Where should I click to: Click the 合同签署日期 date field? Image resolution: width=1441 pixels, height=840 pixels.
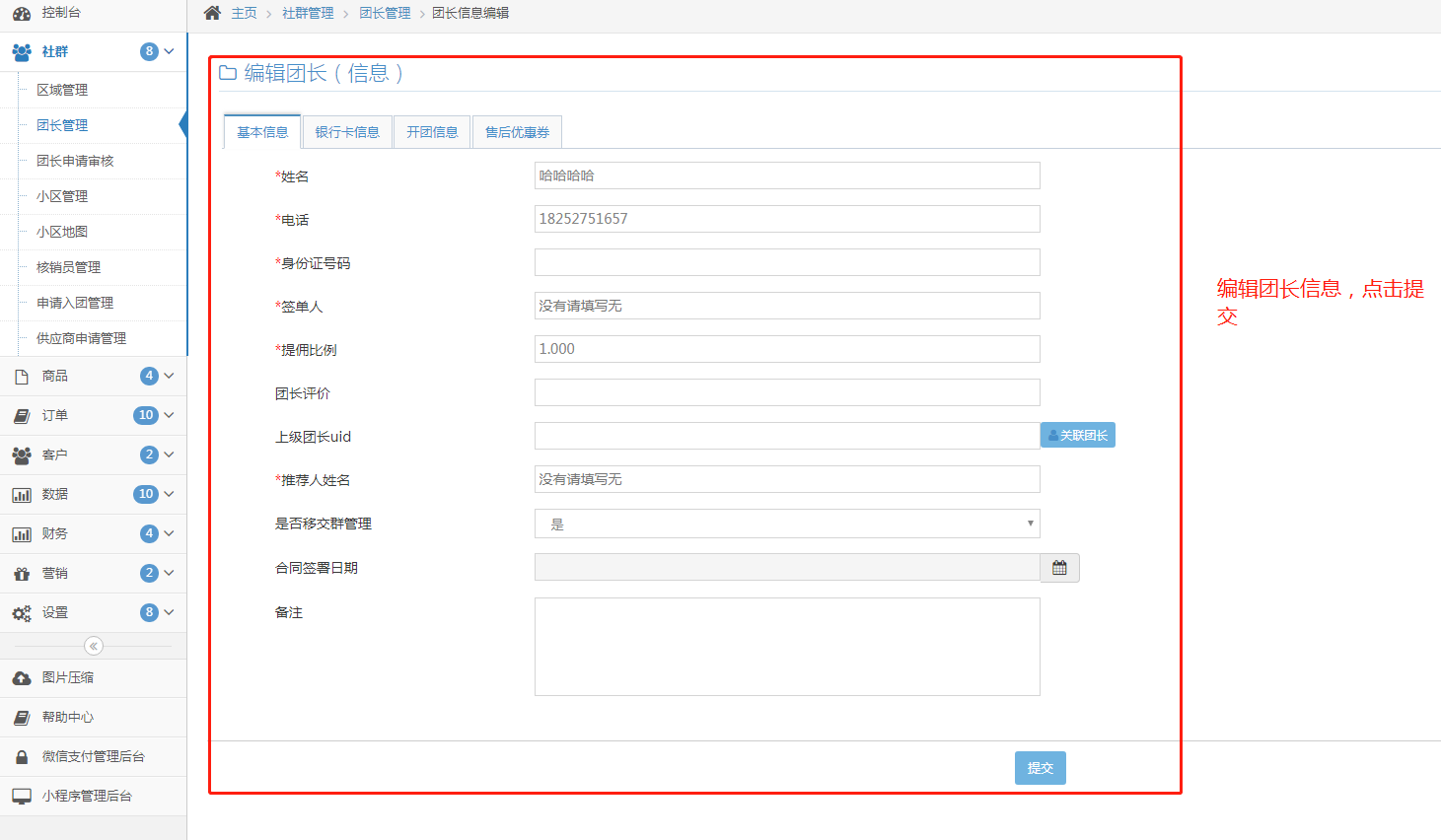(787, 567)
